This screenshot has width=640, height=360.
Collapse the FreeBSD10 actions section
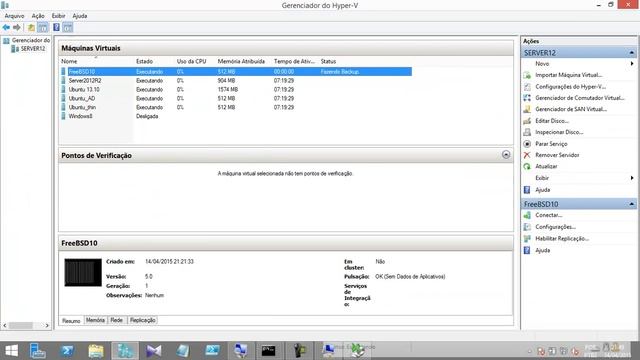[x=631, y=204]
